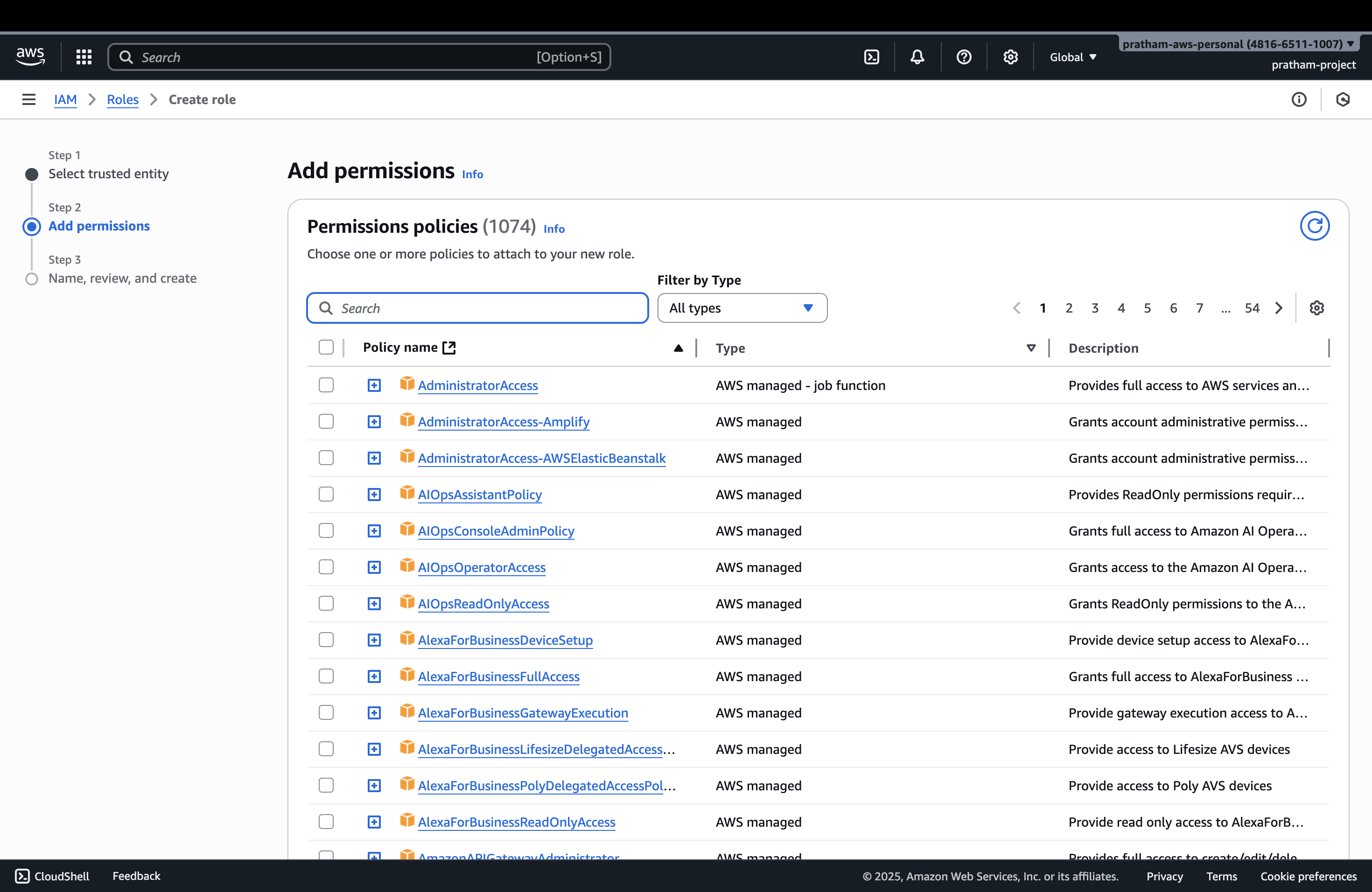Open console settings gear in top bar

[x=1010, y=56]
